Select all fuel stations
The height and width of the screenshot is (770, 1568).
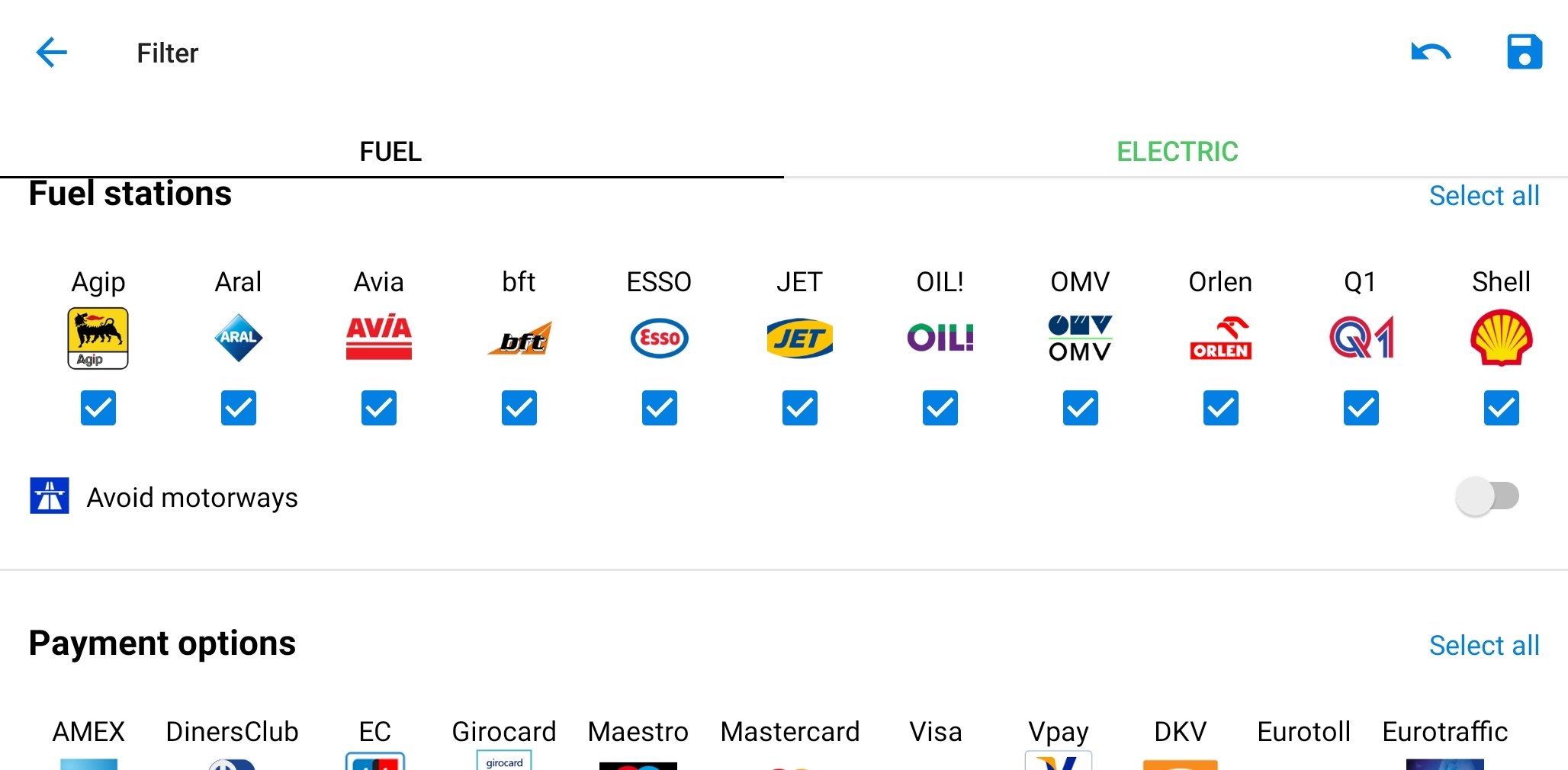1484,195
